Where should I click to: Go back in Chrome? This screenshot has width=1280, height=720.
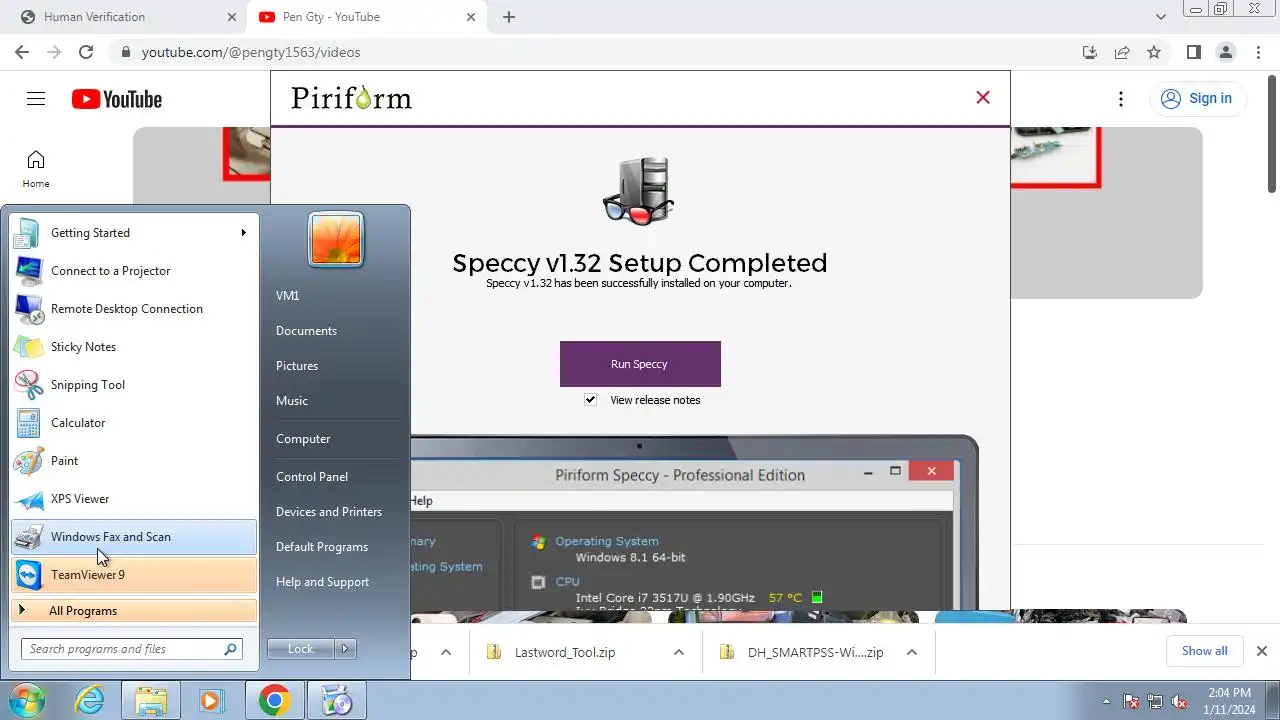click(22, 52)
